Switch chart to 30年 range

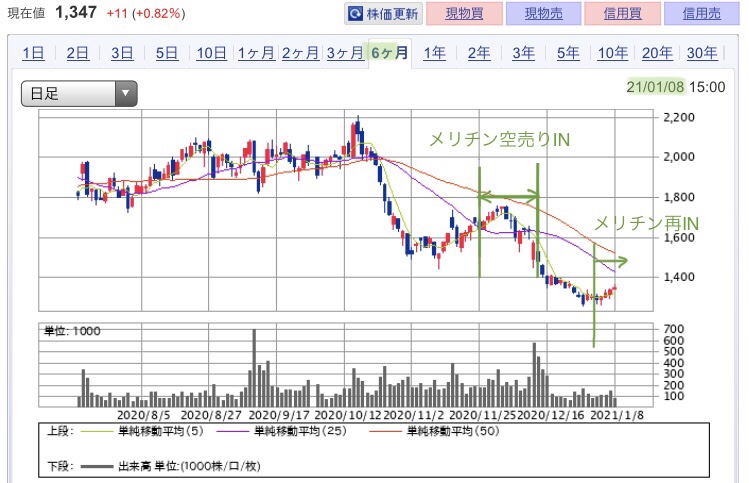coord(702,53)
